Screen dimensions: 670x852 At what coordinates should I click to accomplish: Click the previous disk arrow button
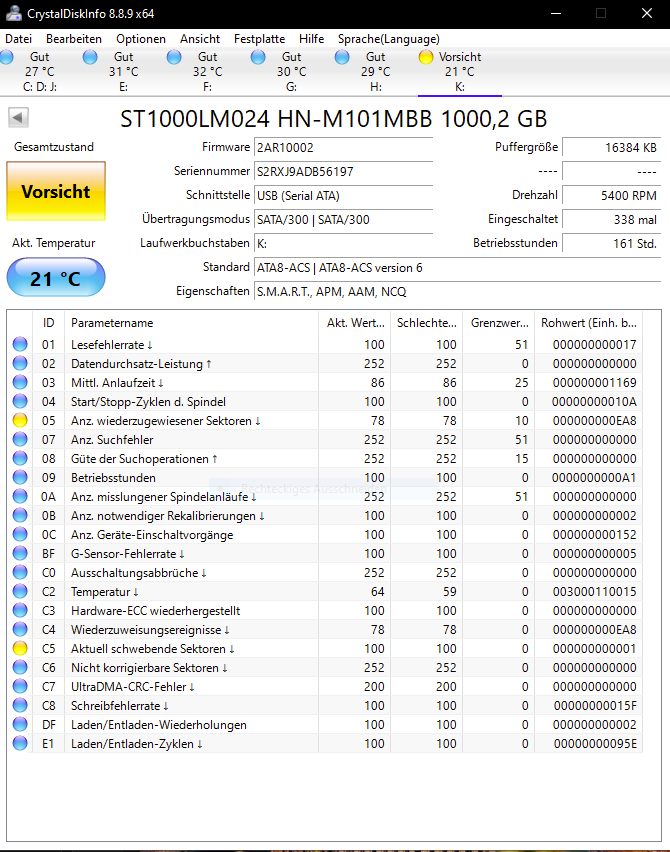click(18, 117)
